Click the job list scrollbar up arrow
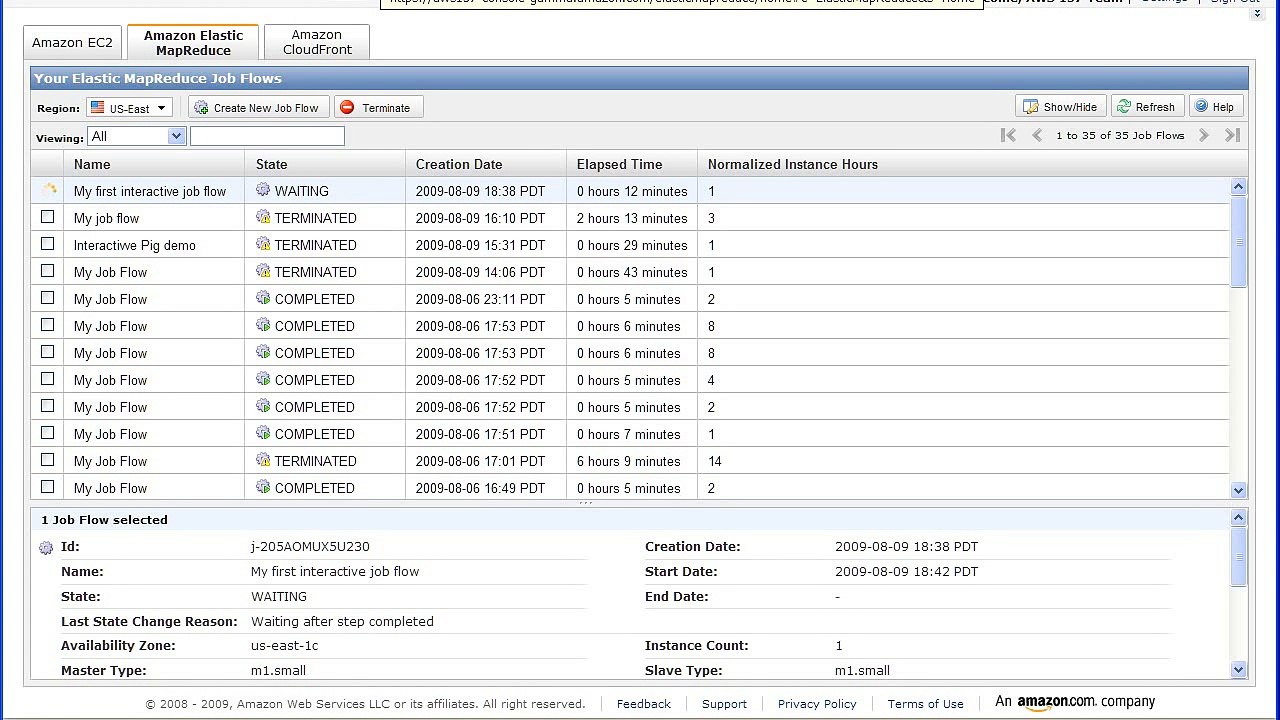The width and height of the screenshot is (1280, 720). (1239, 186)
